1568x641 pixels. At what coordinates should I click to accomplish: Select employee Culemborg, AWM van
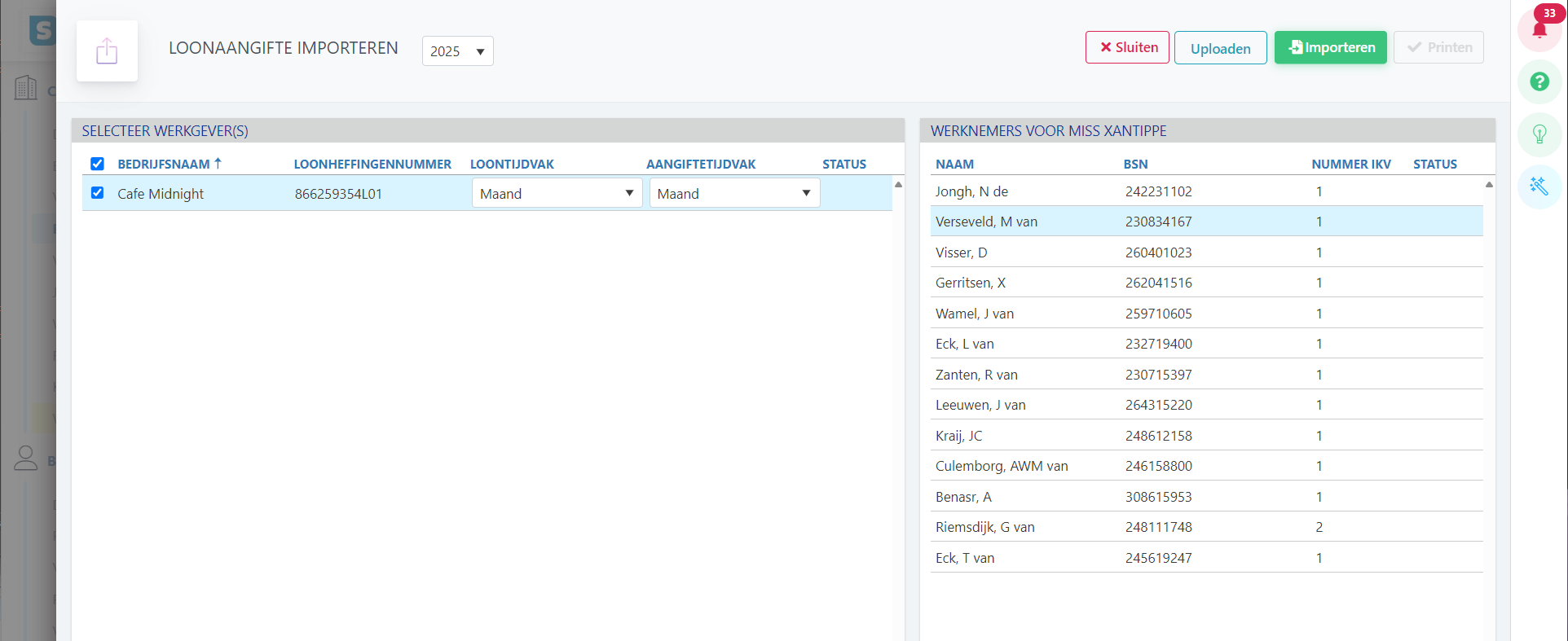(1002, 466)
